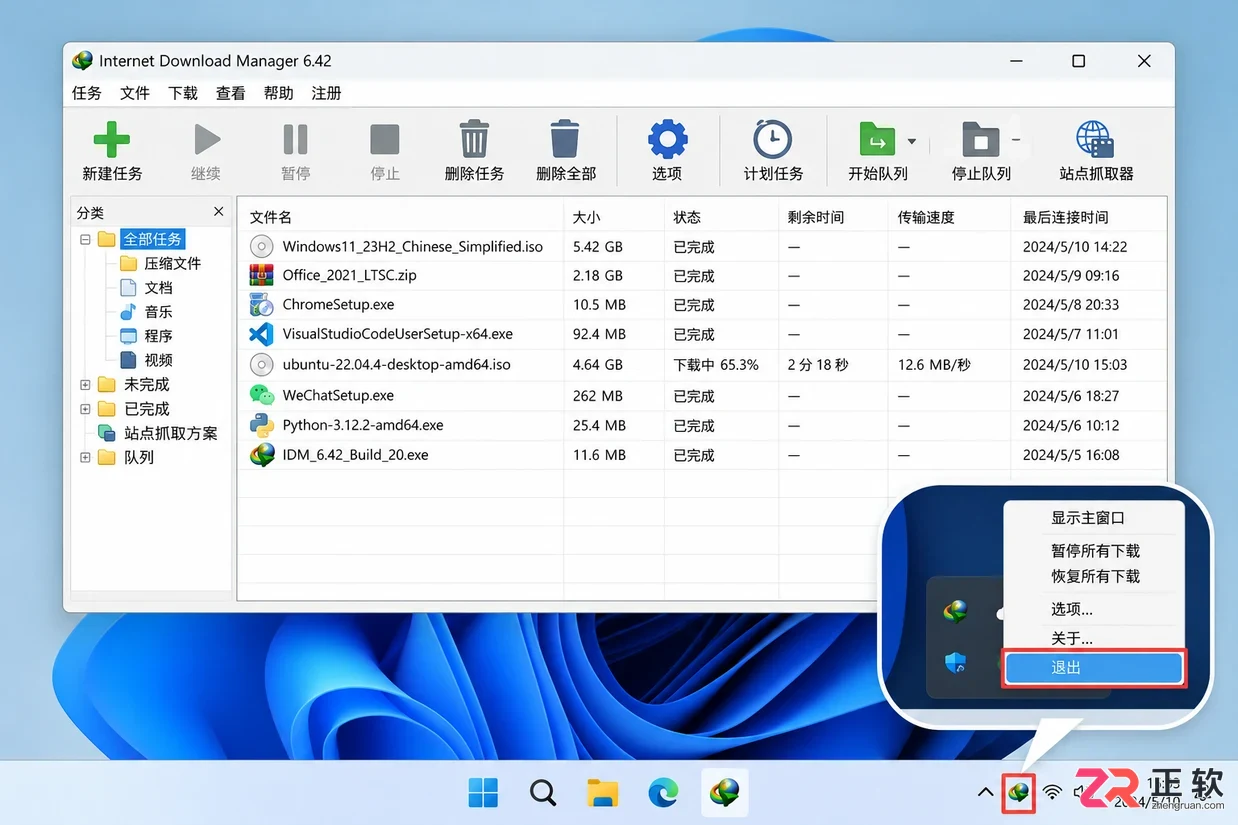Click the 继续 resume play icon

[x=206, y=139]
